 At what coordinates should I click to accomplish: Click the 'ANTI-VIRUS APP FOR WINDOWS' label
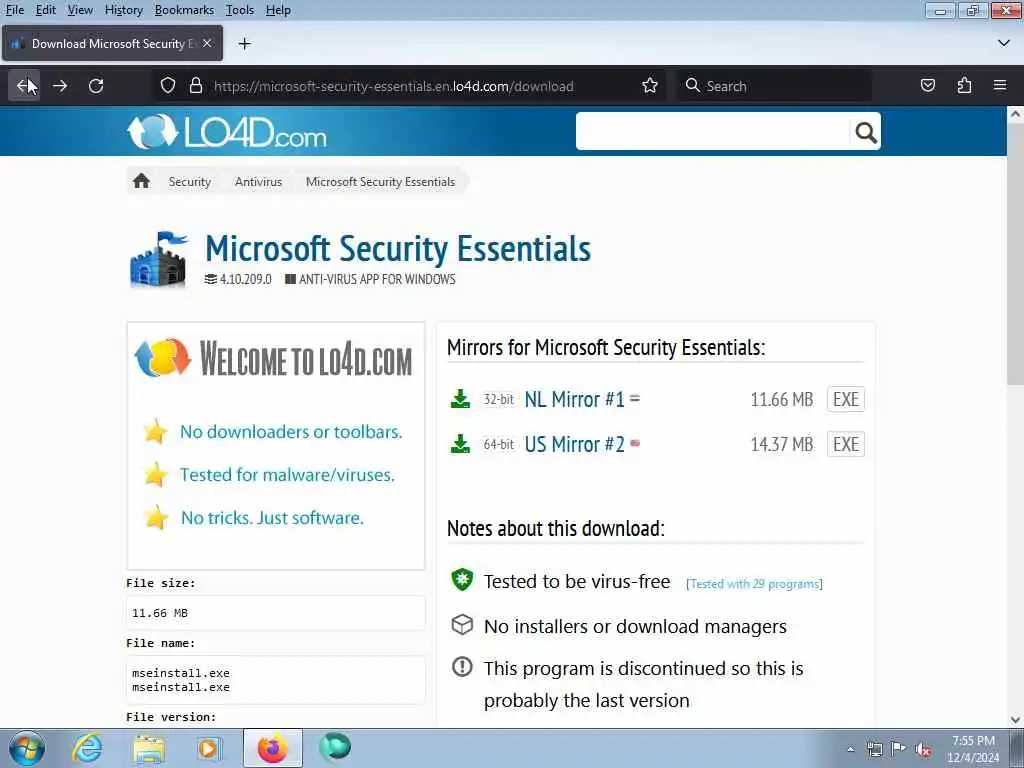377,279
